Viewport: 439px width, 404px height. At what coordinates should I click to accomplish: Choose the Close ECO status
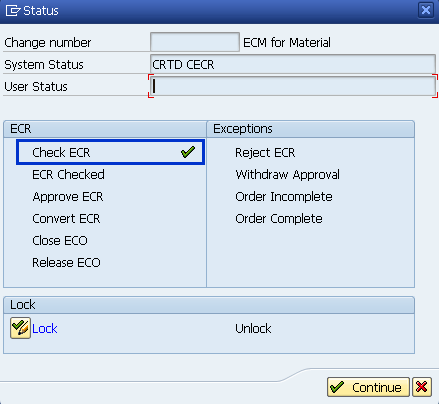pos(60,241)
